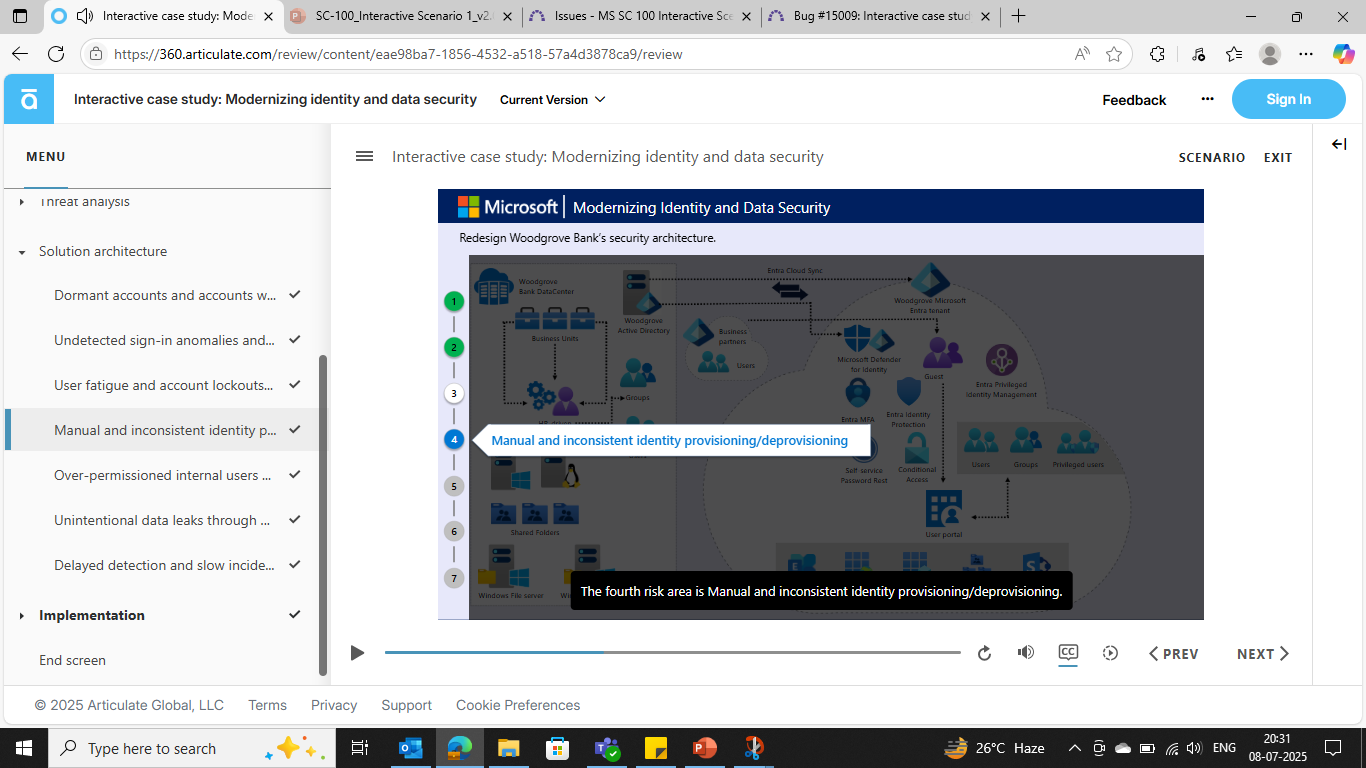Image resolution: width=1366 pixels, height=768 pixels.
Task: Toggle read aloud in address bar
Action: (x=1082, y=54)
